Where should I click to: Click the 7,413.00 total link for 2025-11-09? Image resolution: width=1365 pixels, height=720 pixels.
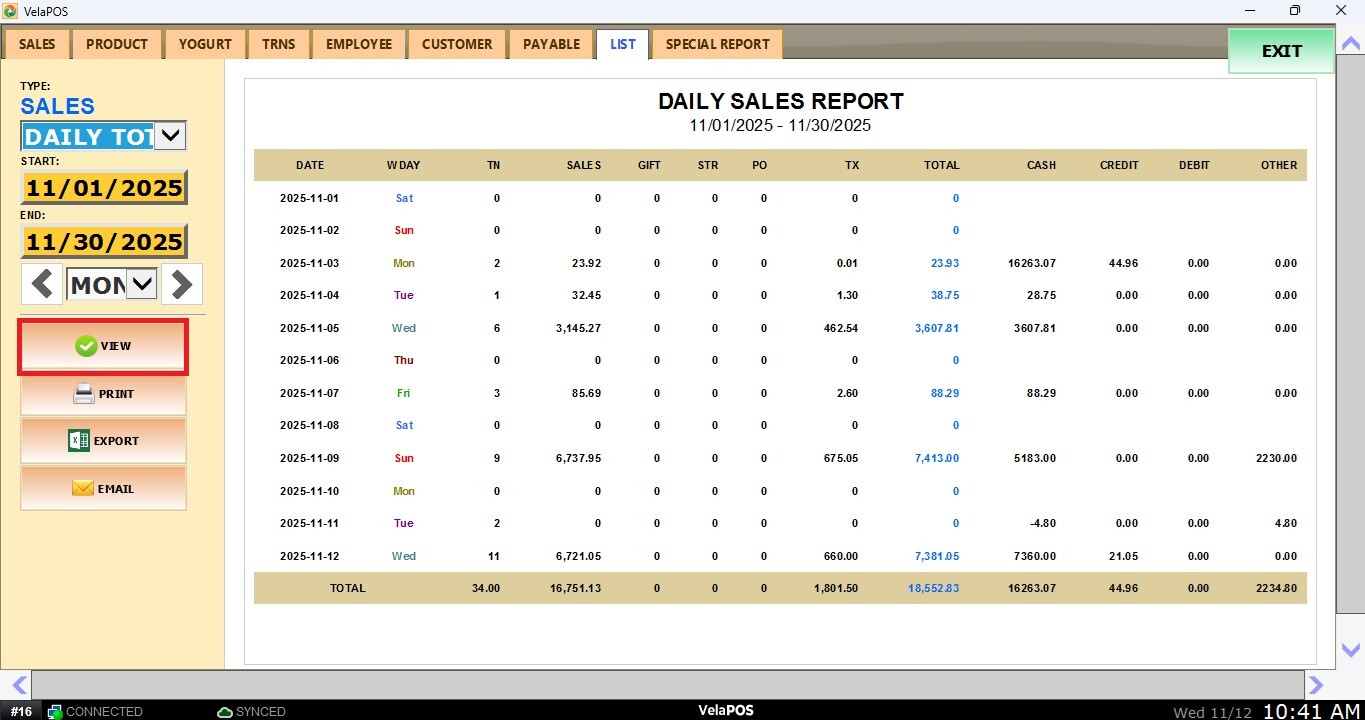936,458
